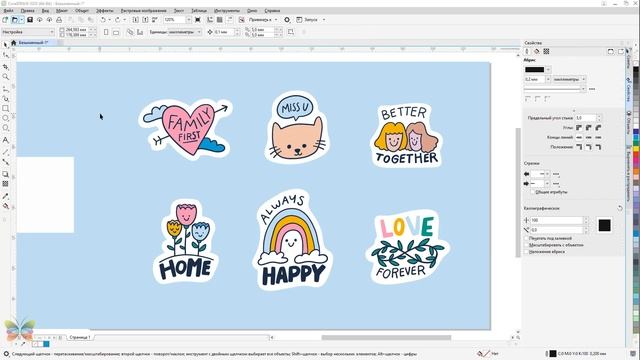The image size is (640, 360).
Task: Click the Print icon in toolbar
Action: click(59, 20)
